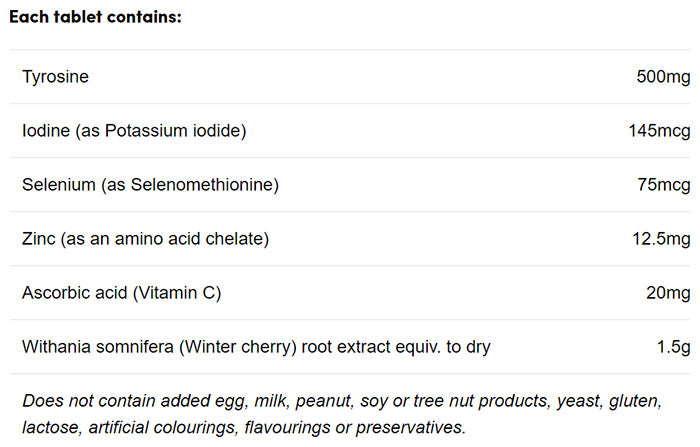This screenshot has height=447, width=700.
Task: Select the 20mg amount value
Action: coord(667,293)
